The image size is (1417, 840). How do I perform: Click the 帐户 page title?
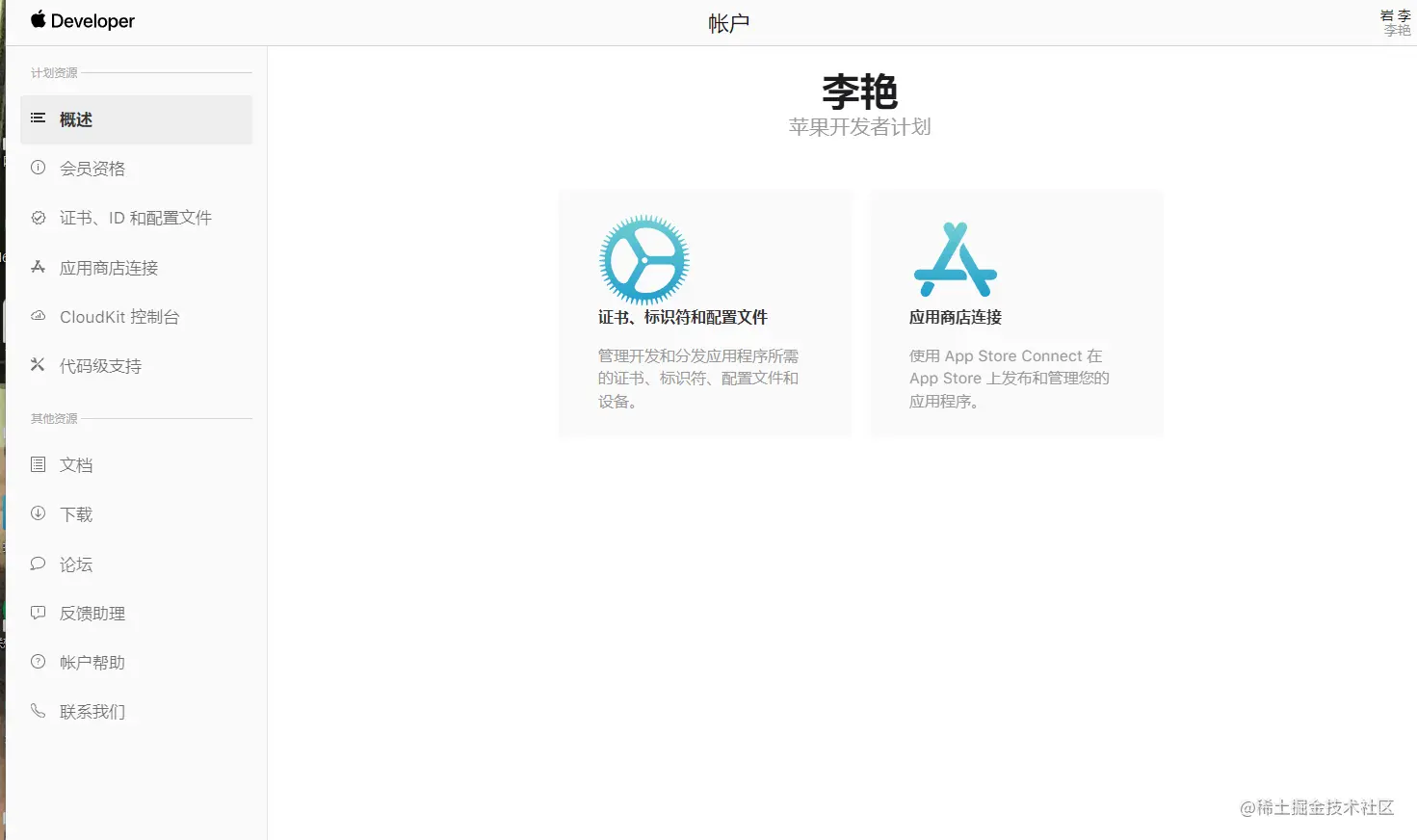tap(728, 21)
